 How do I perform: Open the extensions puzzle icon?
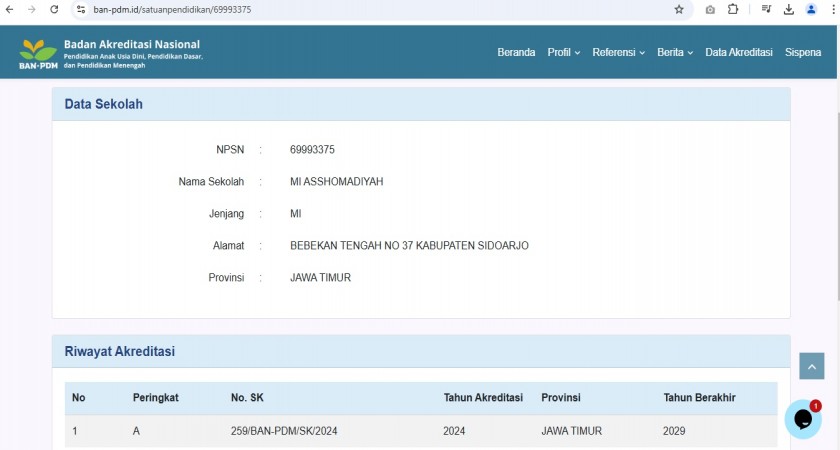(x=733, y=9)
